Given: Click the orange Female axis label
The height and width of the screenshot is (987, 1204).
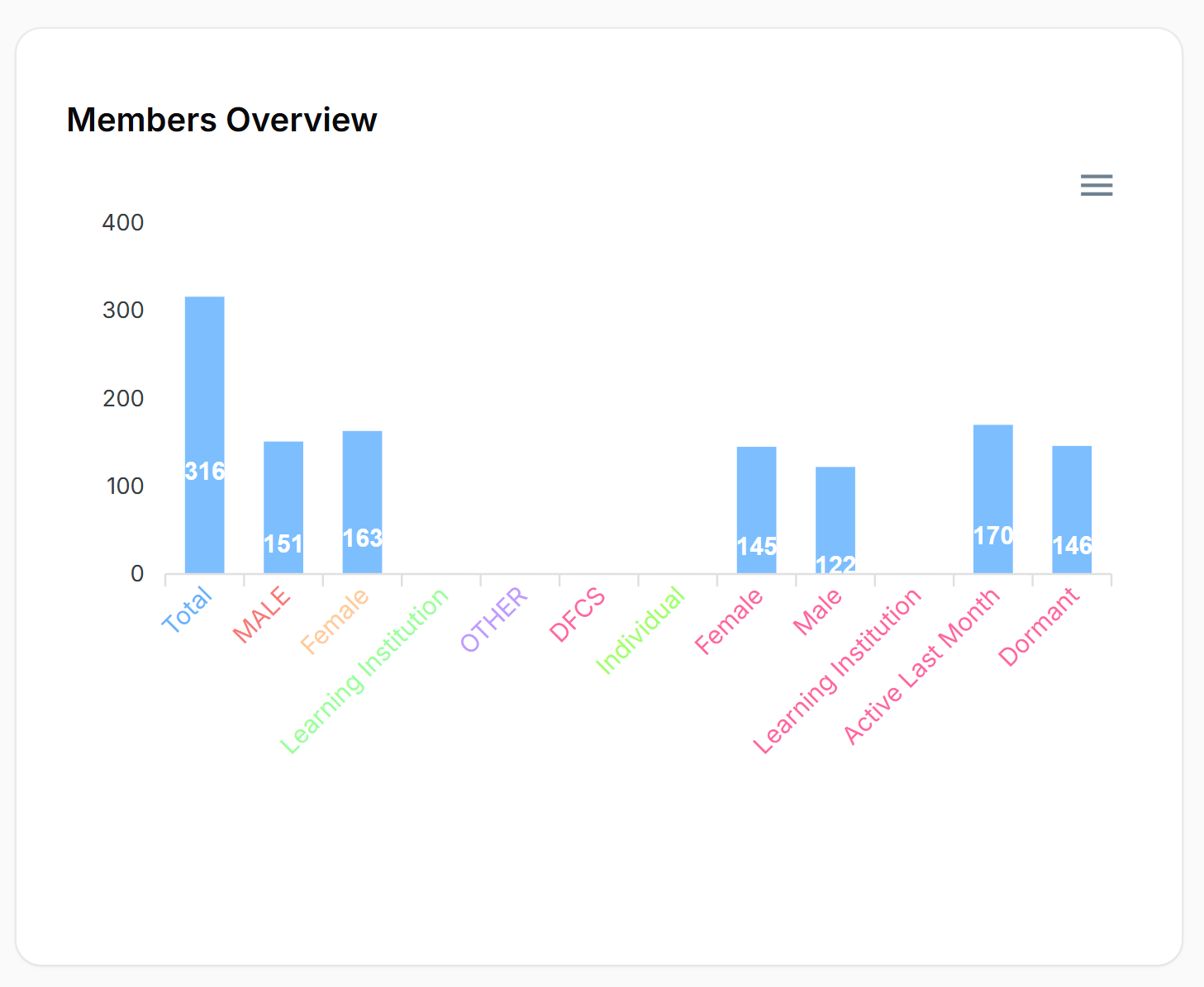Looking at the screenshot, I should point(334,622).
